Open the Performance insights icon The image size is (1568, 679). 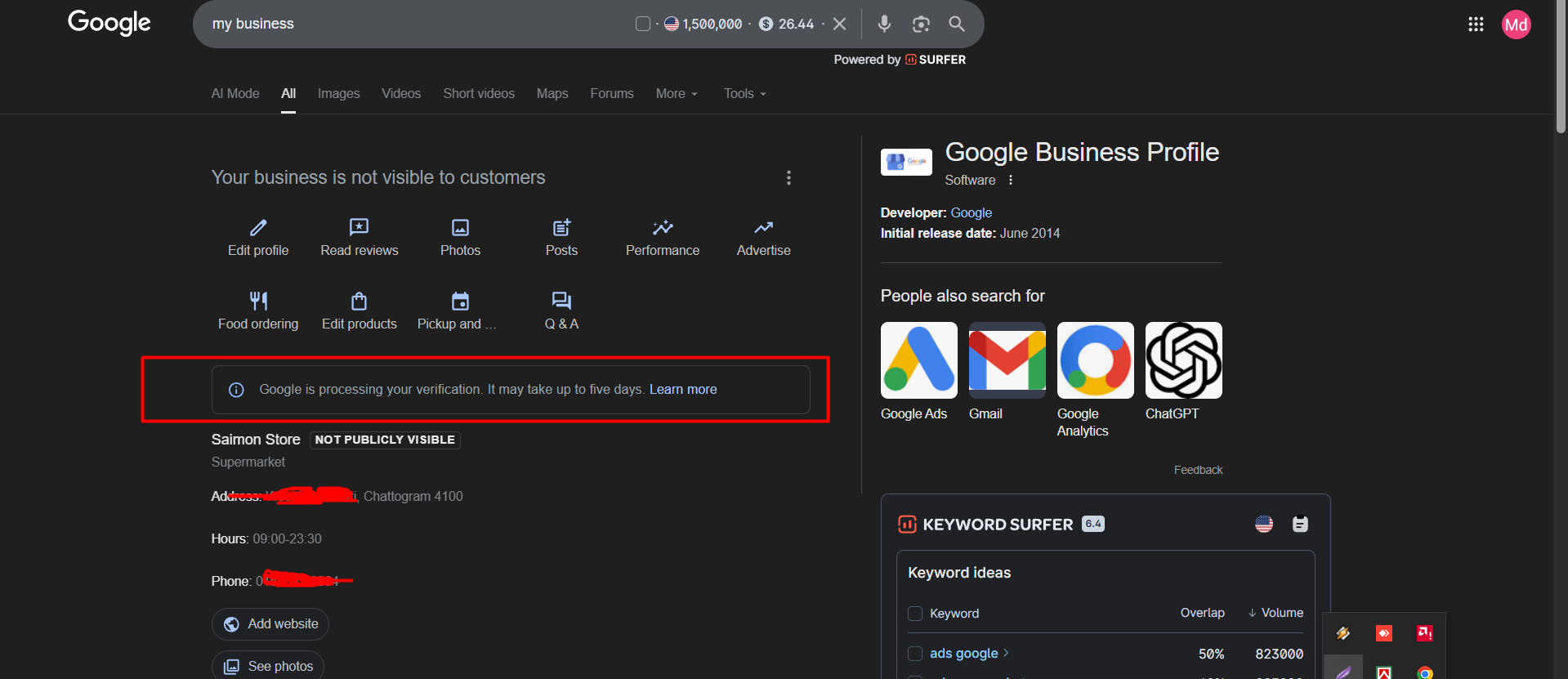tap(662, 228)
